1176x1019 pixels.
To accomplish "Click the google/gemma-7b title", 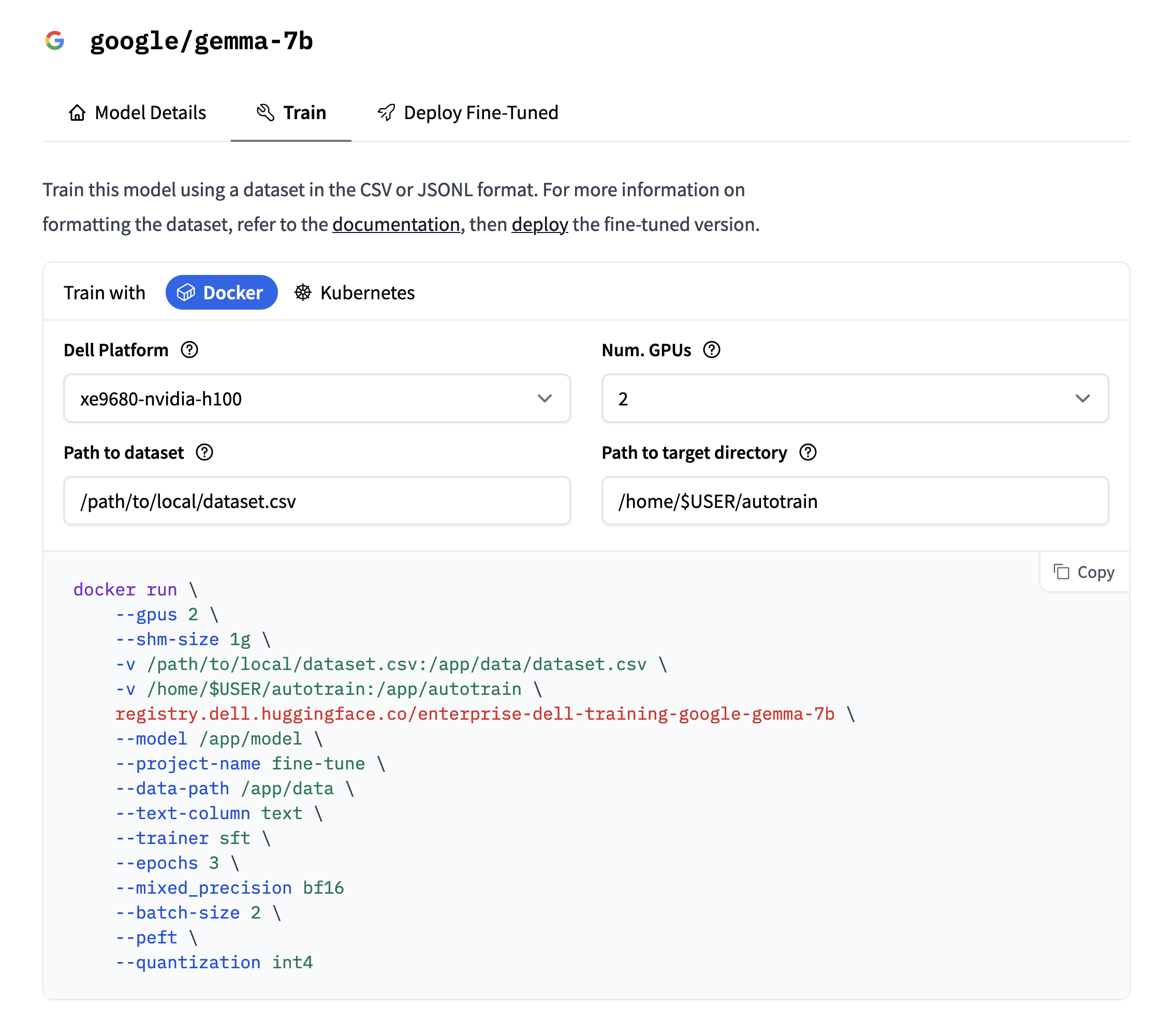I will click(x=201, y=41).
